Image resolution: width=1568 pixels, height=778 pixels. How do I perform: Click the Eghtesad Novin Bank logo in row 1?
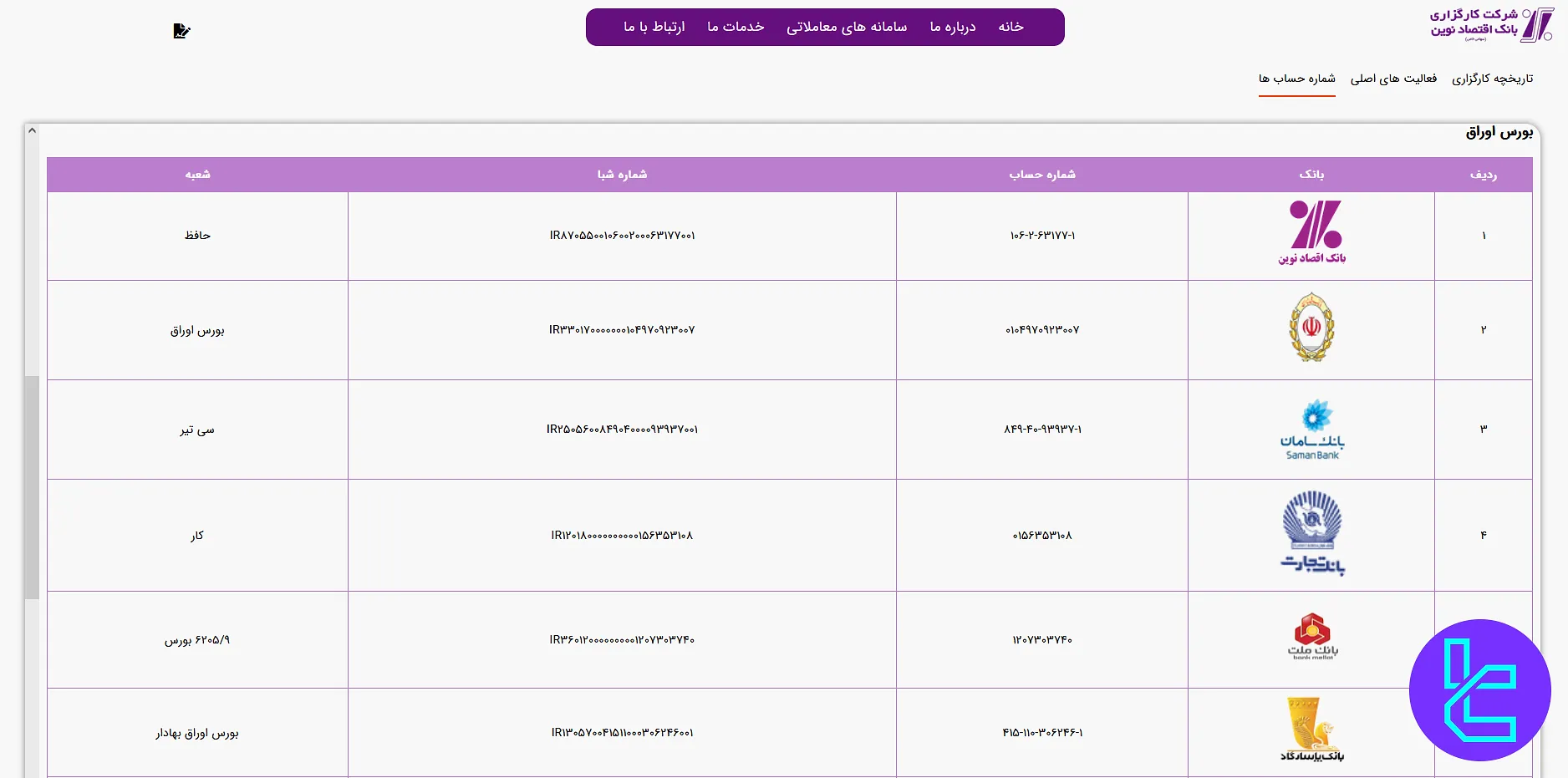pos(1311,233)
